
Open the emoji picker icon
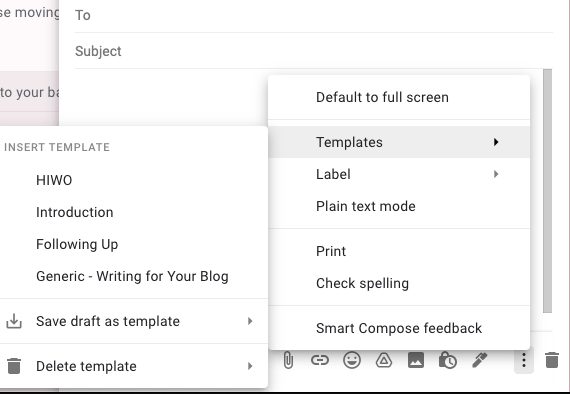(x=352, y=360)
